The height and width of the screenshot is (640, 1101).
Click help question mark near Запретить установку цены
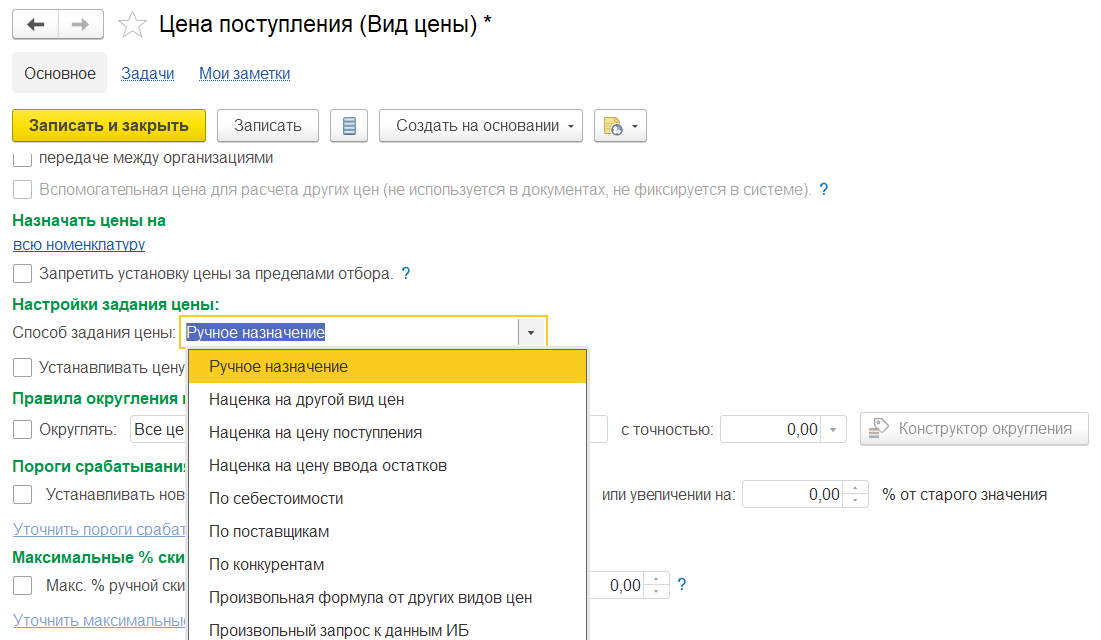pos(406,273)
